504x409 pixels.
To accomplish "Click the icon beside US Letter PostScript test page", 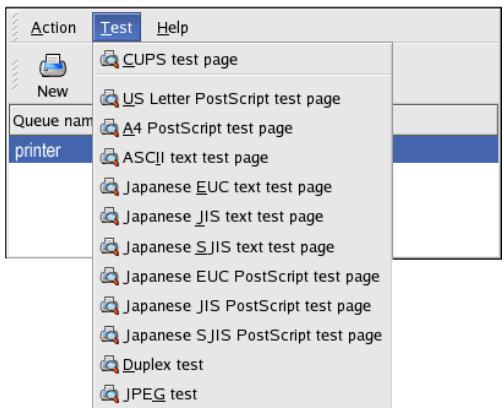I will point(110,99).
